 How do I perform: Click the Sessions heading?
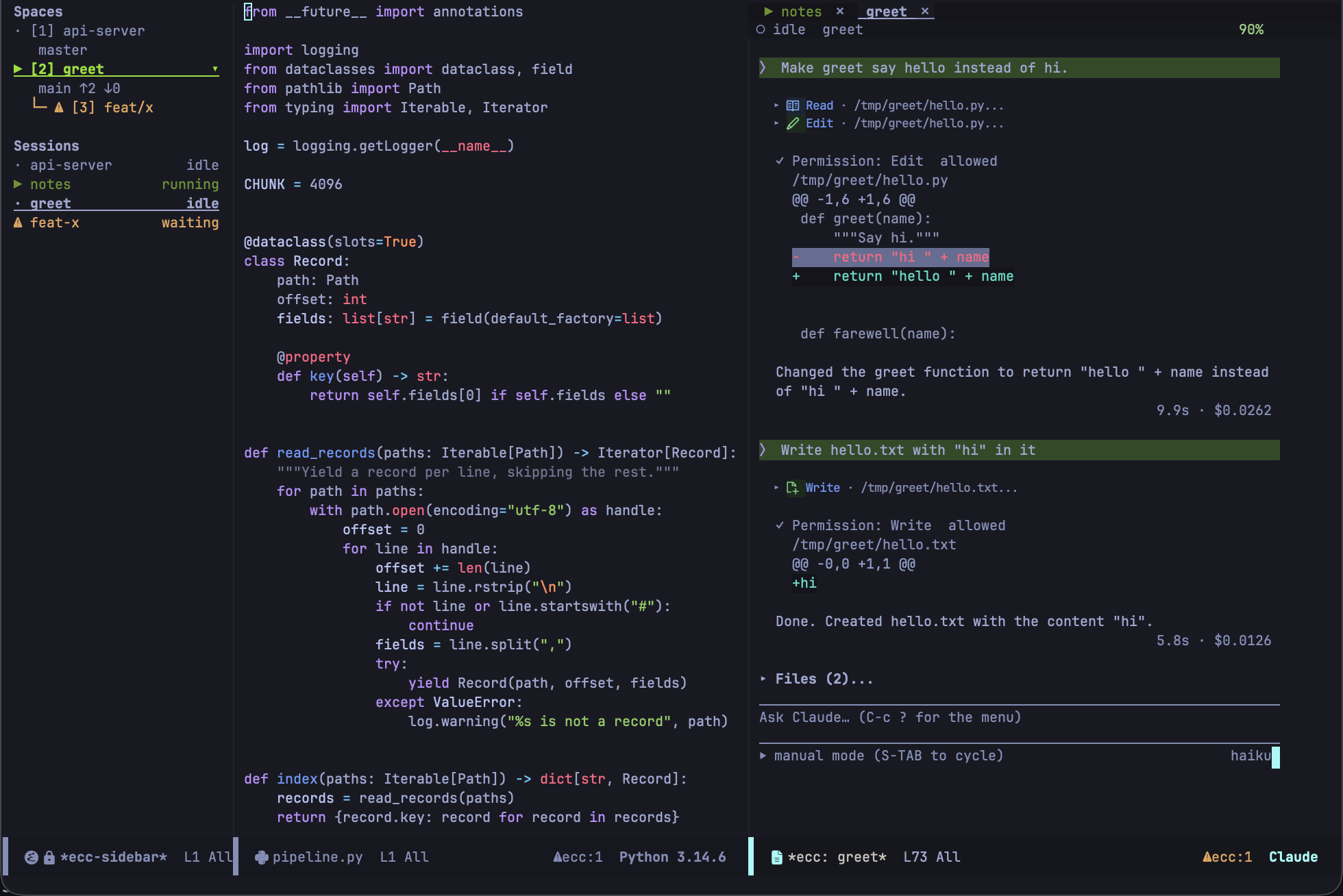[47, 146]
